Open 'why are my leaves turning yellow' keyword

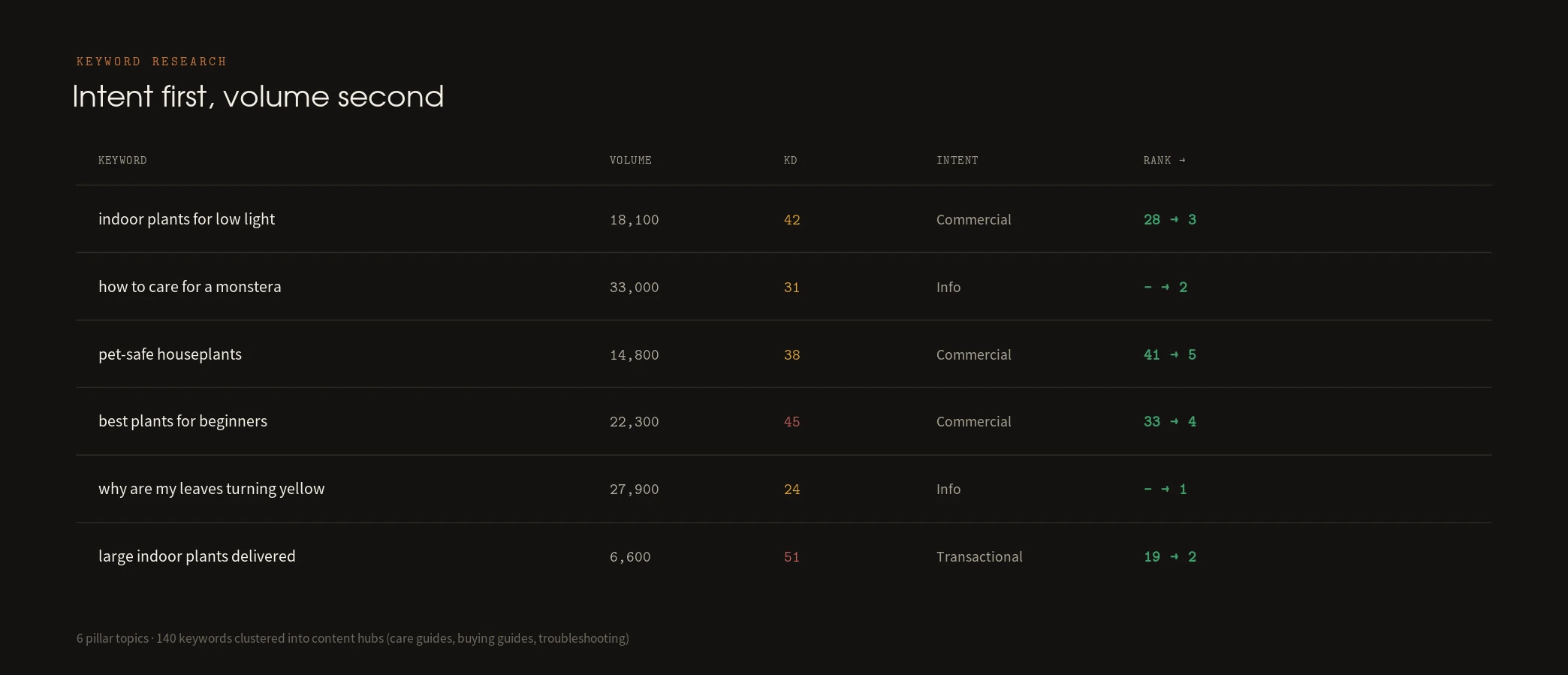tap(211, 489)
